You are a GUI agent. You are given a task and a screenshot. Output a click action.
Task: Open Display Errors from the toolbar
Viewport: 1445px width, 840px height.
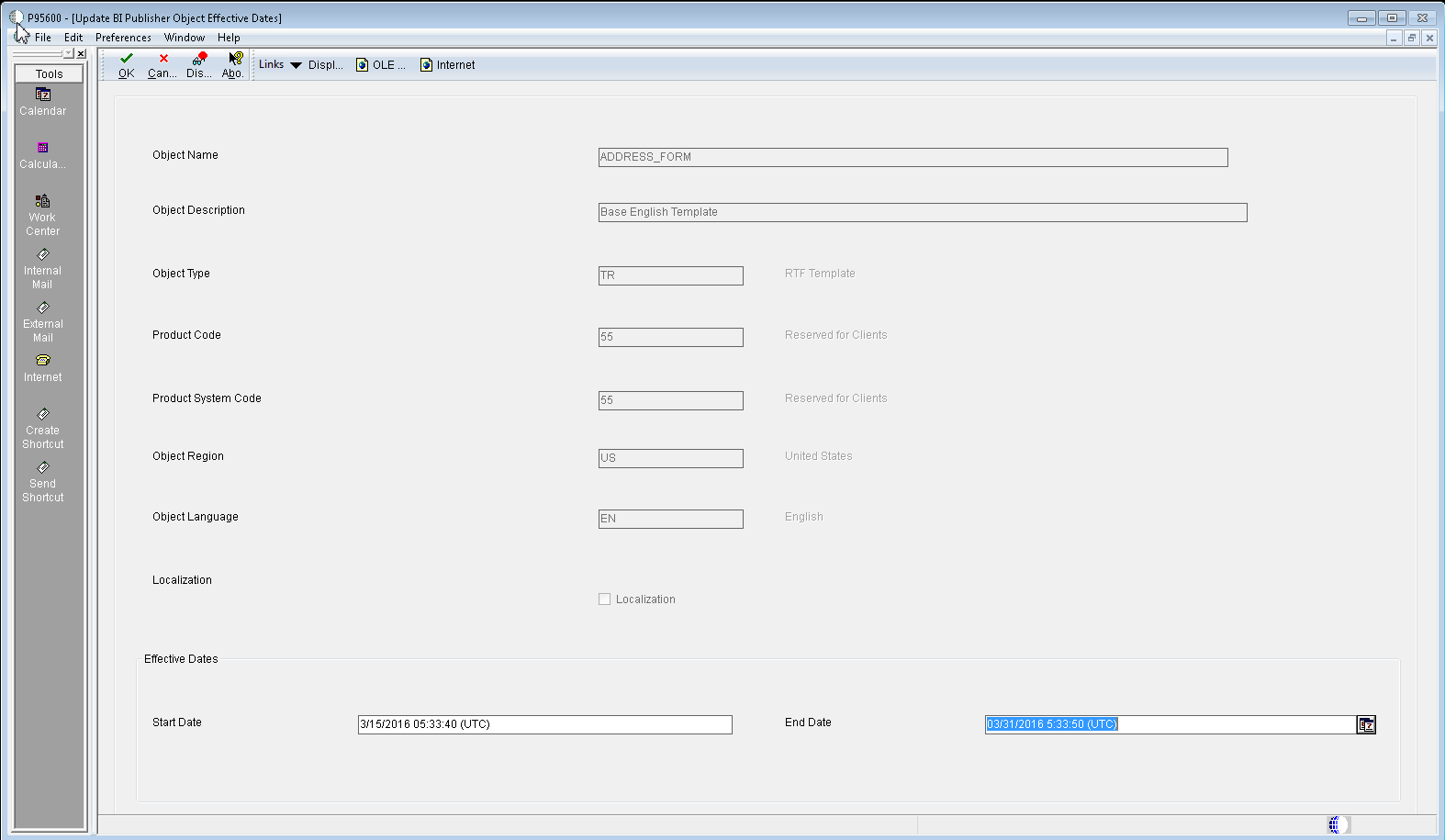point(199,65)
